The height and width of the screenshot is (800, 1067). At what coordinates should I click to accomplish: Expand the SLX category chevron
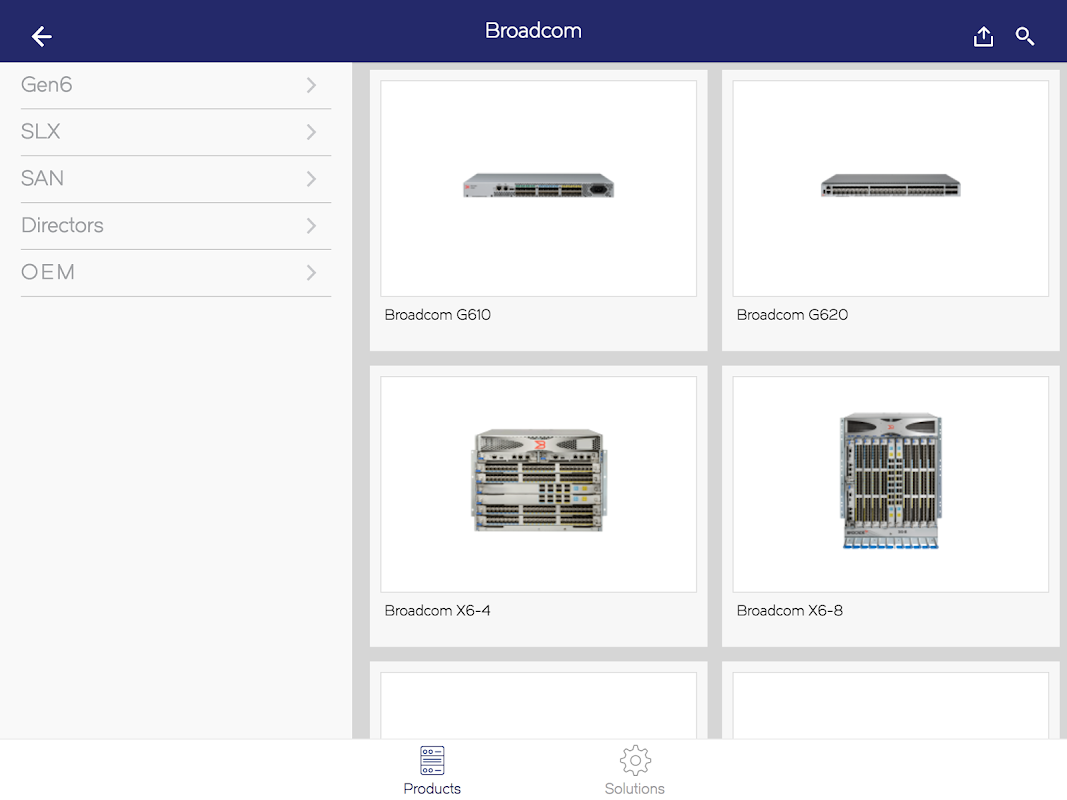tap(311, 132)
